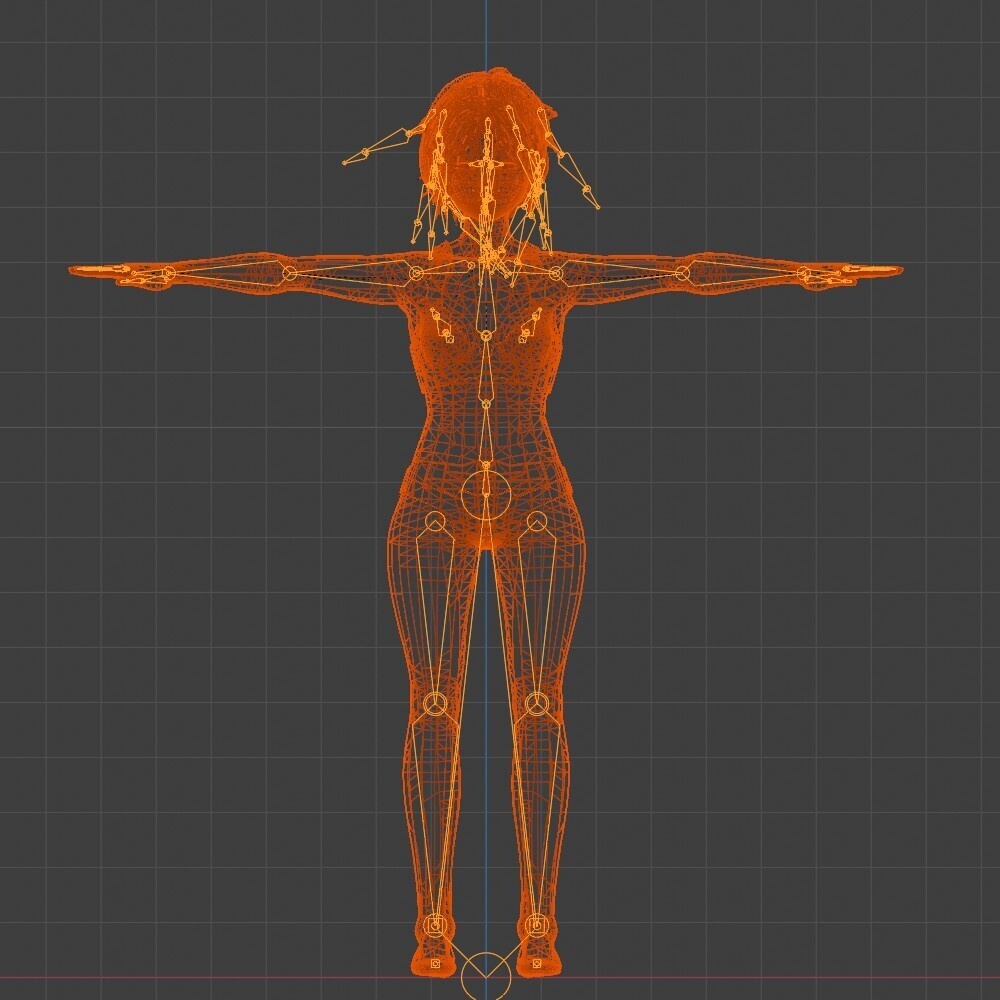Select the ankle joint on the viewer's left foot
The width and height of the screenshot is (1000, 1000).
click(435, 924)
